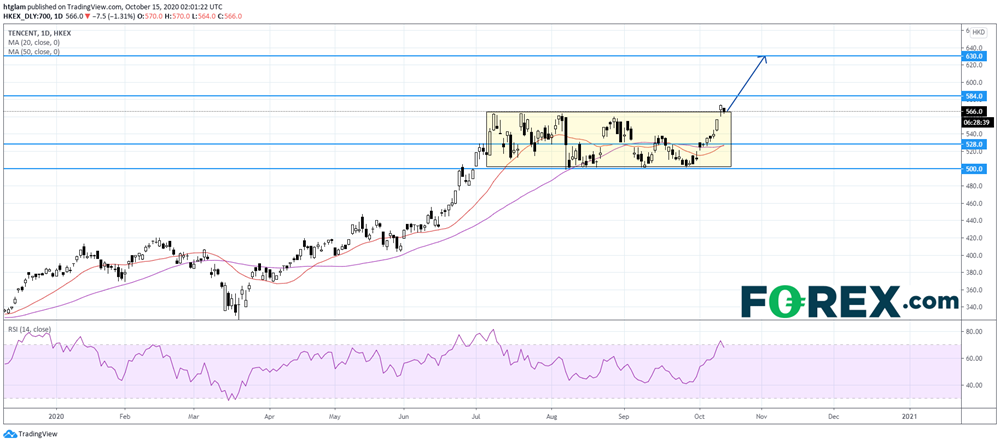The width and height of the screenshot is (1000, 444).
Task: Click the MA (20, close, 0) indicator legend
Action: coord(32,42)
